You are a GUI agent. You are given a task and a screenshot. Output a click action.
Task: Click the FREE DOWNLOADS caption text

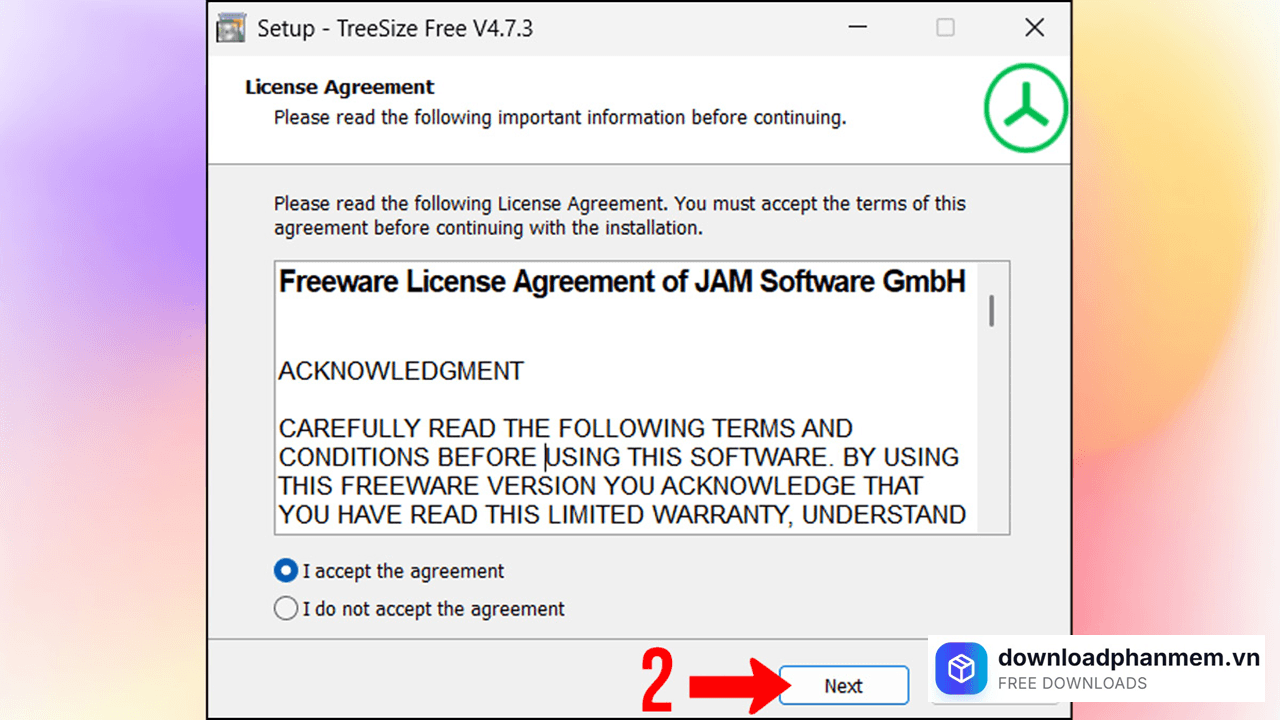pyautogui.click(x=1072, y=684)
